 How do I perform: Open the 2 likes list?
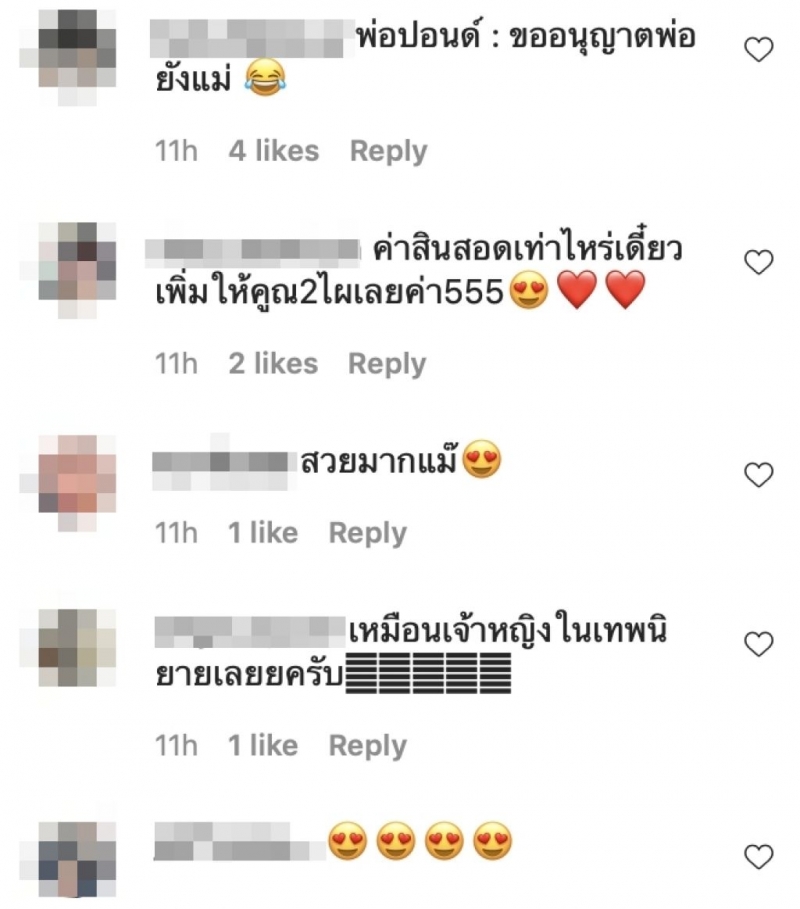click(x=273, y=363)
